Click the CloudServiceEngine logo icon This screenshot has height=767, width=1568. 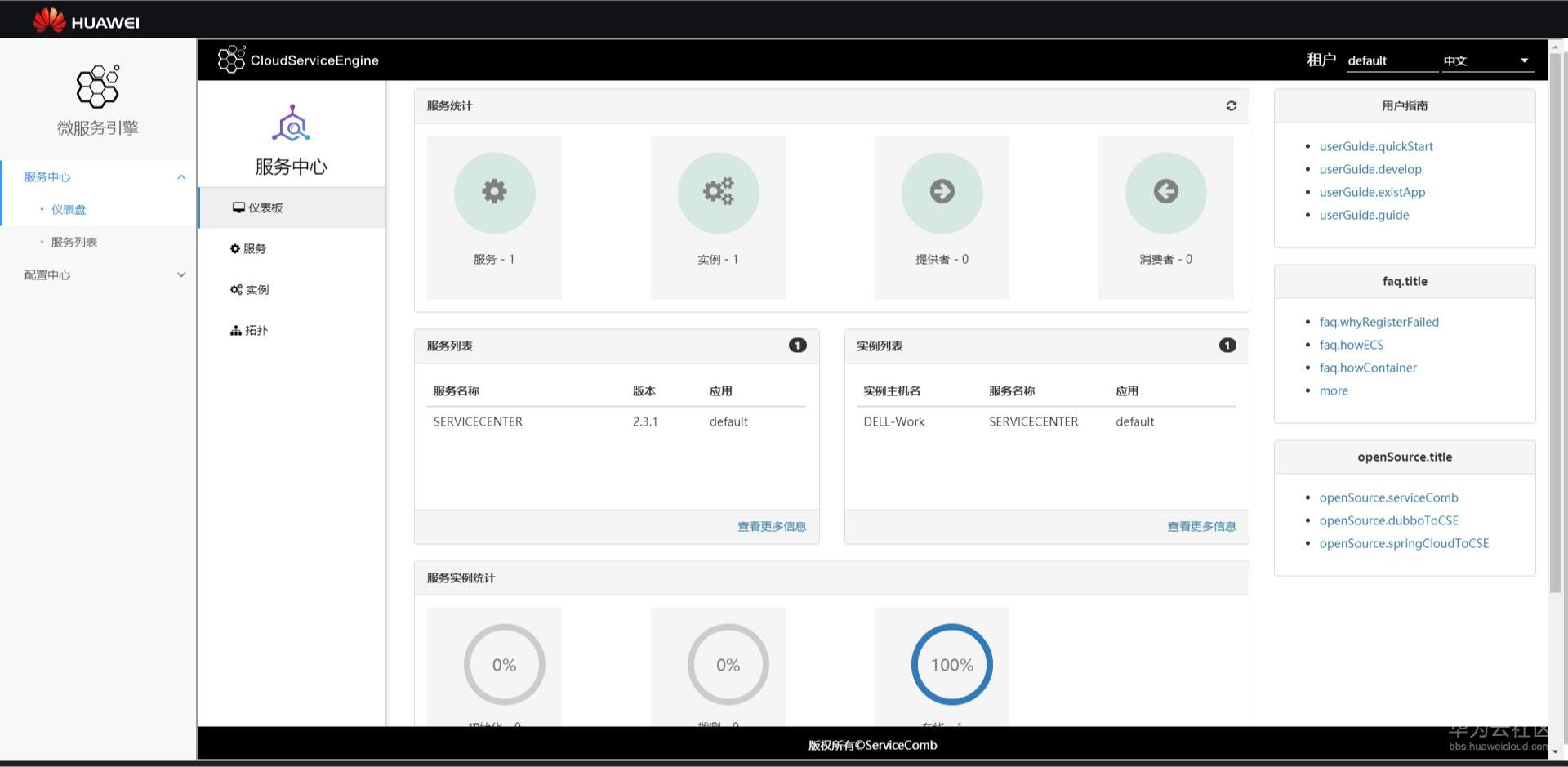pos(231,60)
